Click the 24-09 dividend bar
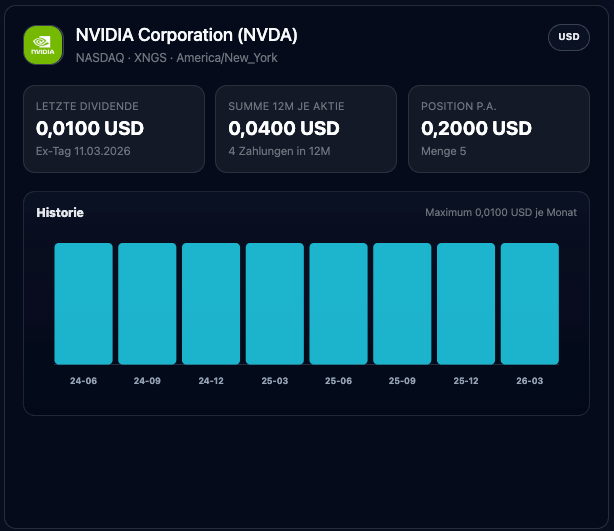The height and width of the screenshot is (531, 614). tap(147, 303)
